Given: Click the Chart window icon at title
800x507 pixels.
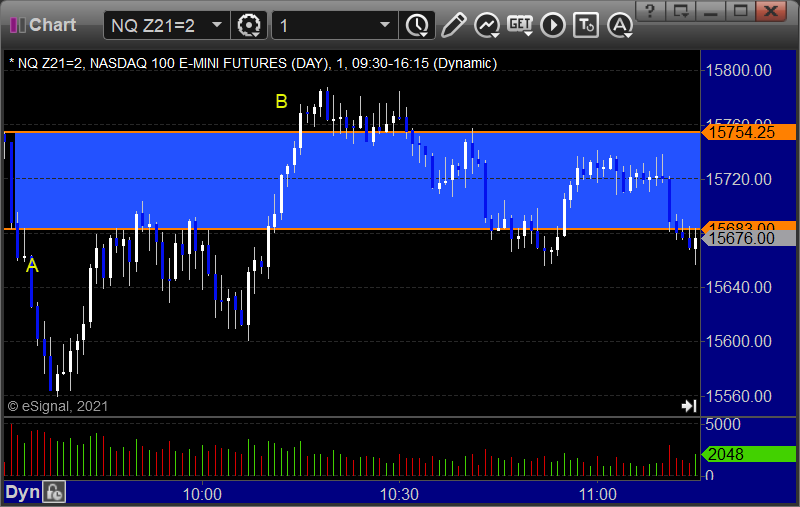Looking at the screenshot, I should pos(18,25).
